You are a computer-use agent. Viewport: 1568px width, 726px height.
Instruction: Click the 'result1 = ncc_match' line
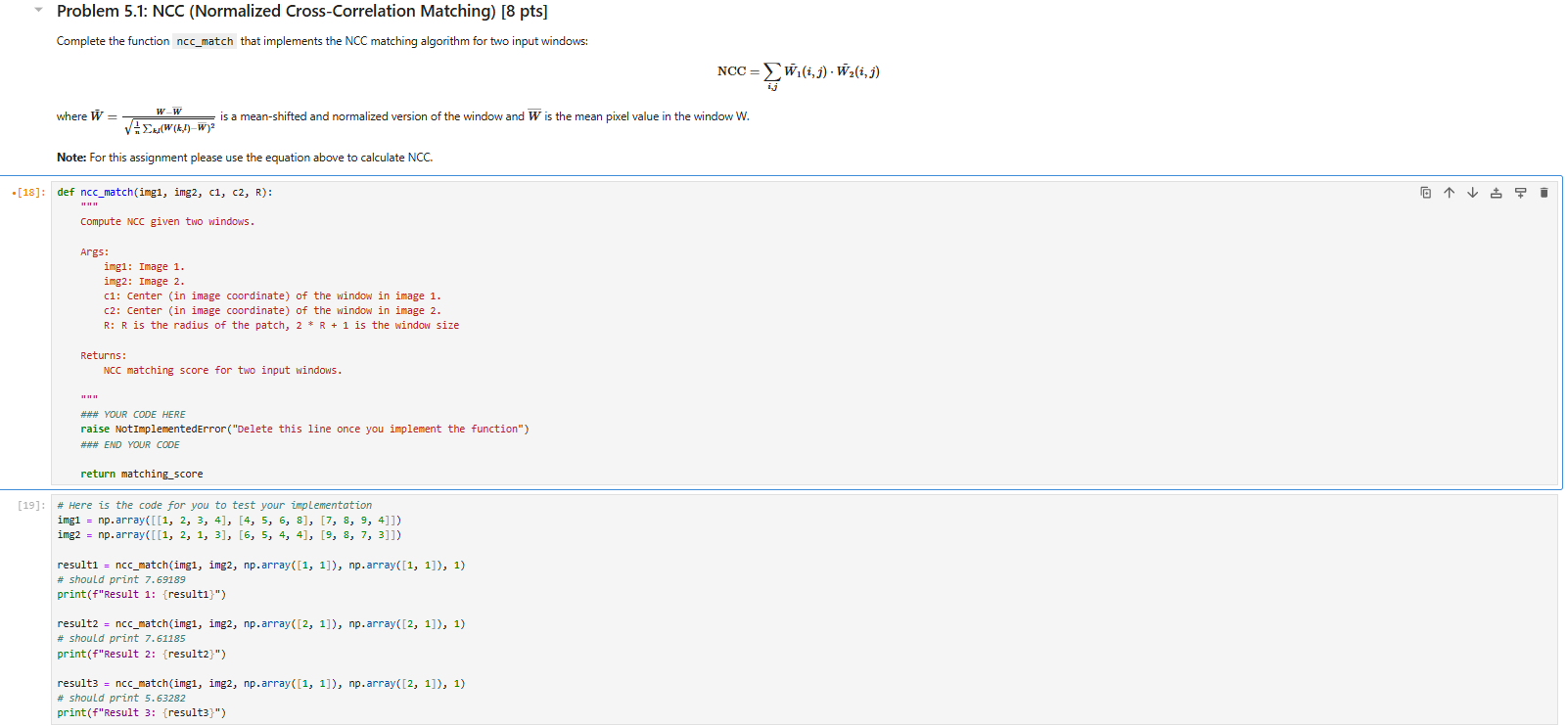pyautogui.click(x=261, y=566)
